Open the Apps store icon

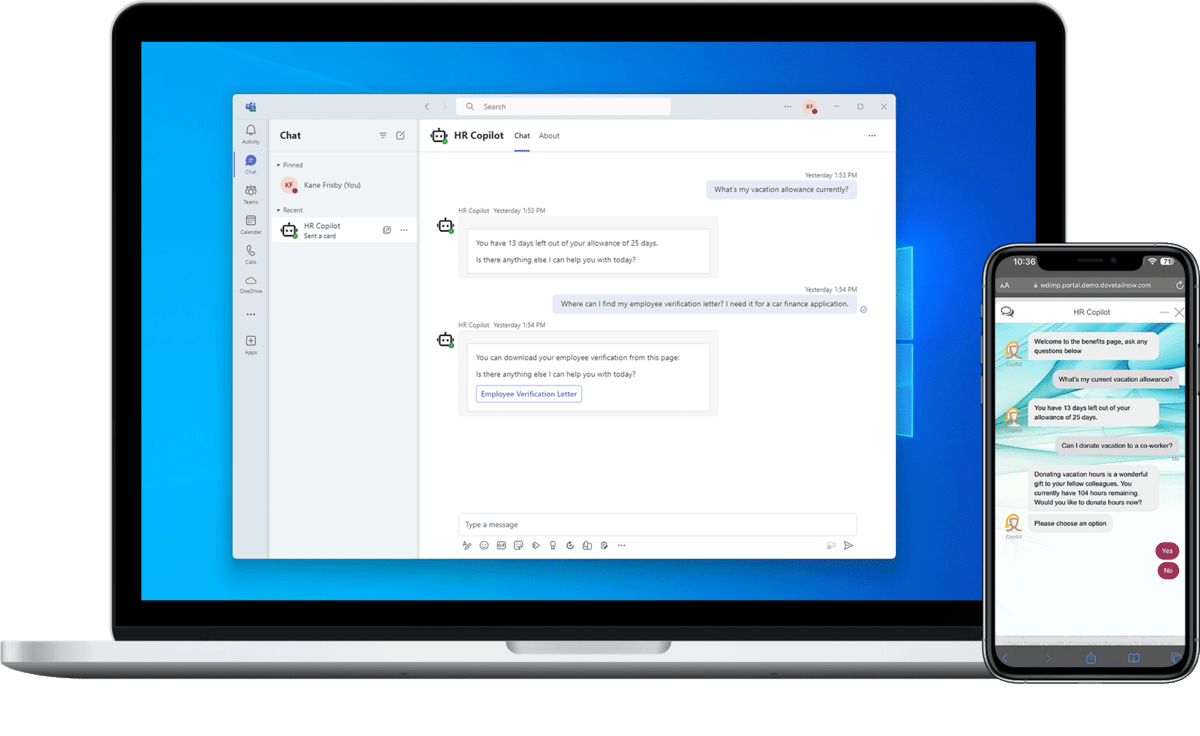tap(250, 343)
